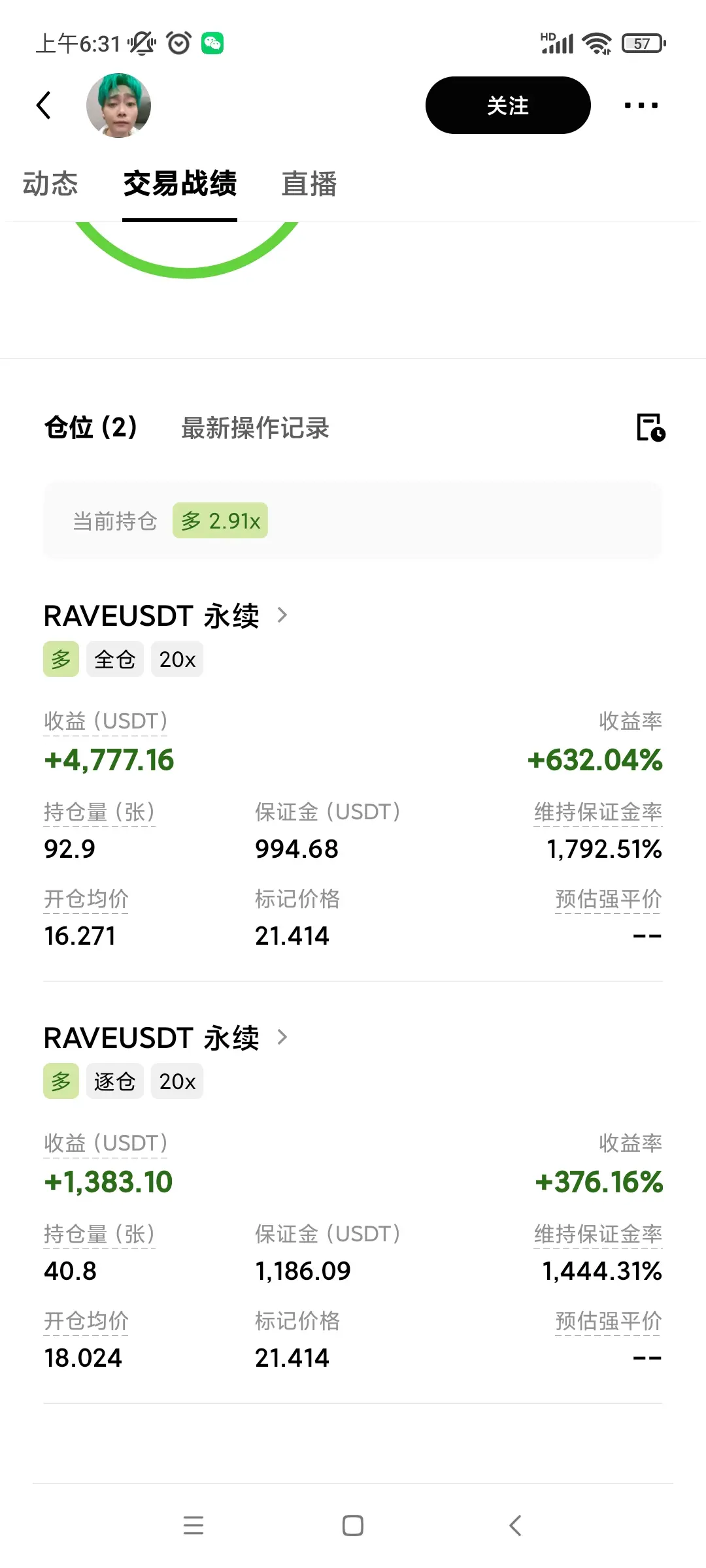Tap the 多 tag in the 逐仓 position

pyautogui.click(x=61, y=1081)
